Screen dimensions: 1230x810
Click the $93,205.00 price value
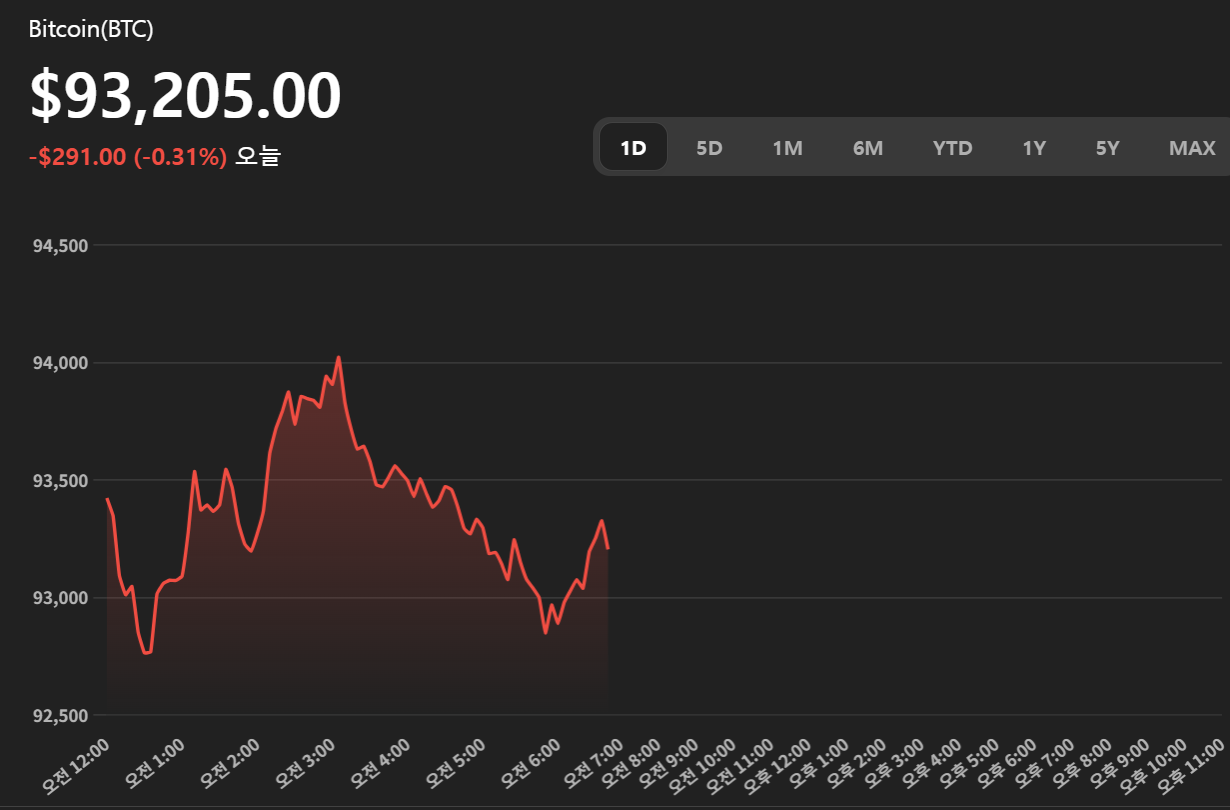186,95
